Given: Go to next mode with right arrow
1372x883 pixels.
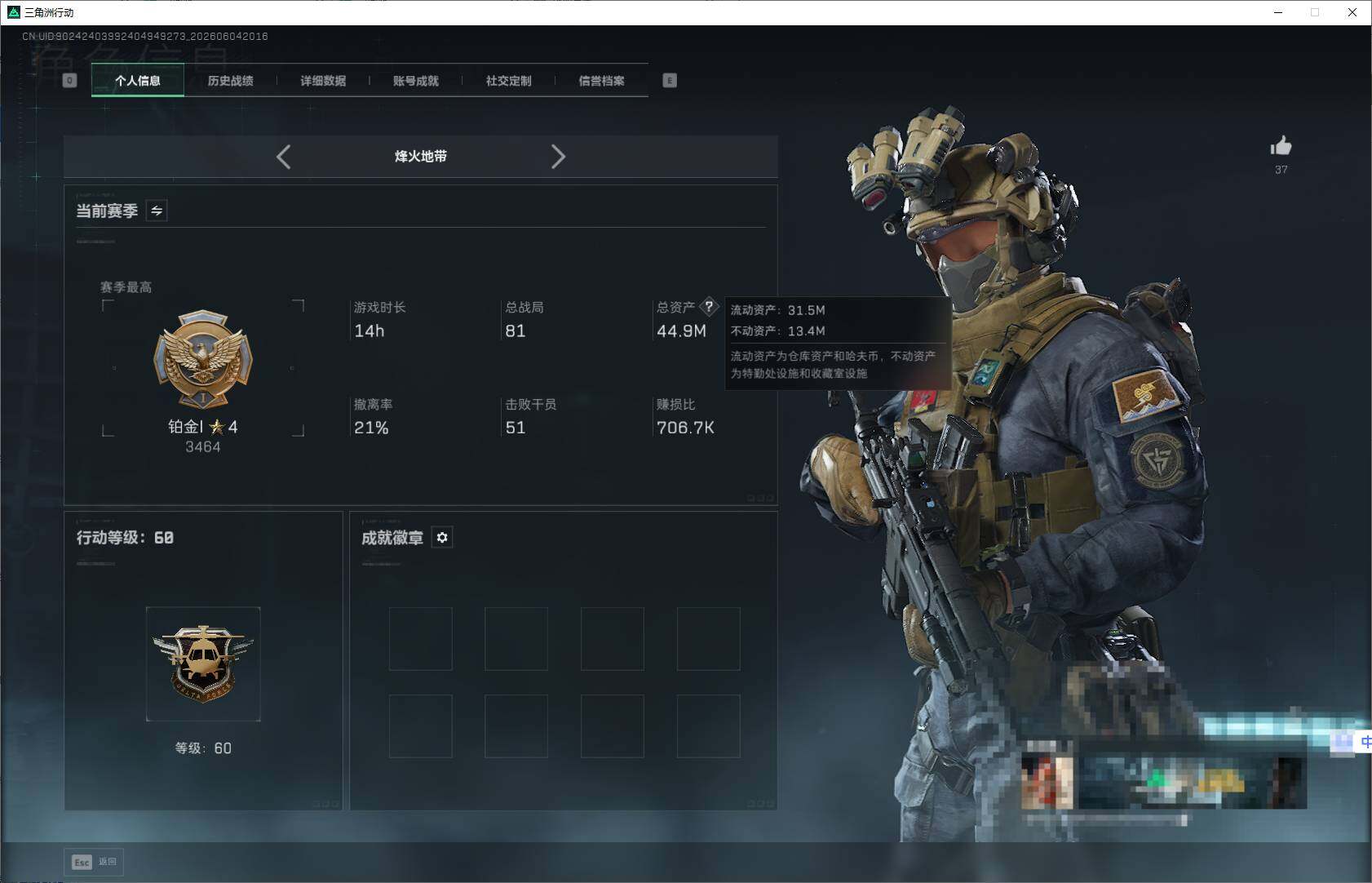Looking at the screenshot, I should (558, 157).
